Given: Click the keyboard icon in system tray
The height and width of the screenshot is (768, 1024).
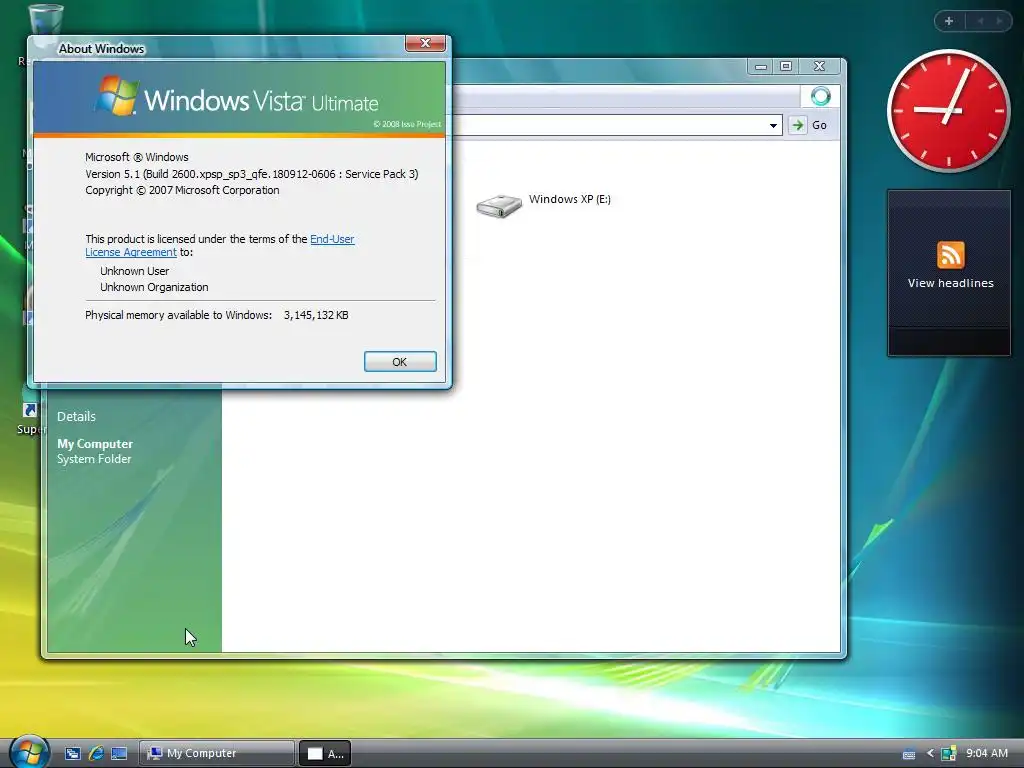Looking at the screenshot, I should coord(908,754).
